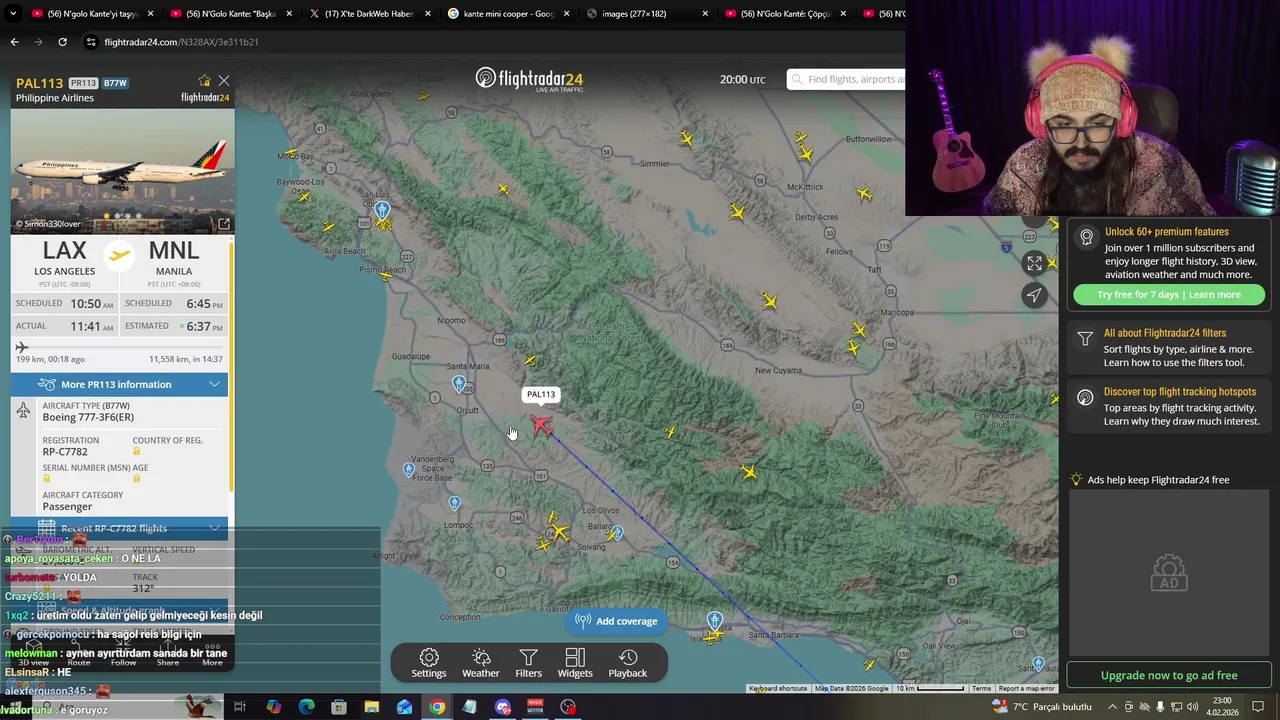1280x720 pixels.
Task: Open Microsoft Edge from taskbar
Action: [x=306, y=707]
